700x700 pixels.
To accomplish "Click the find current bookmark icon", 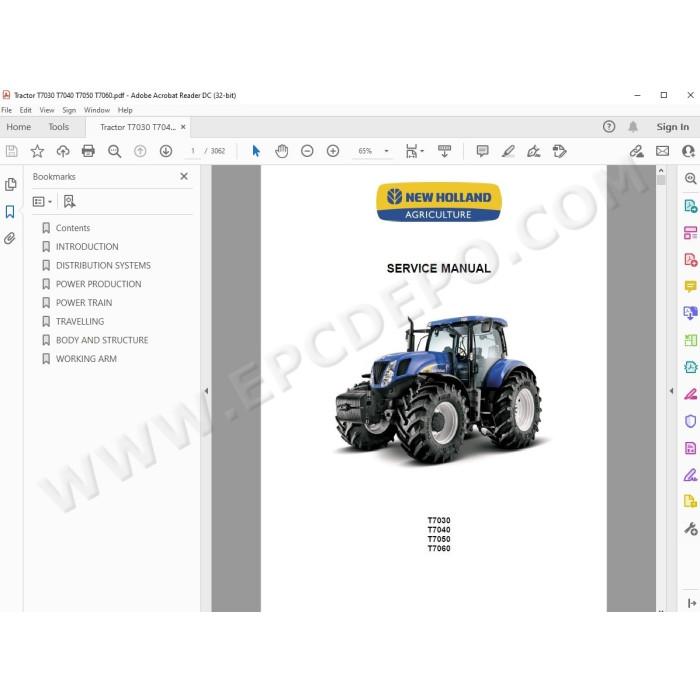I will [x=69, y=202].
